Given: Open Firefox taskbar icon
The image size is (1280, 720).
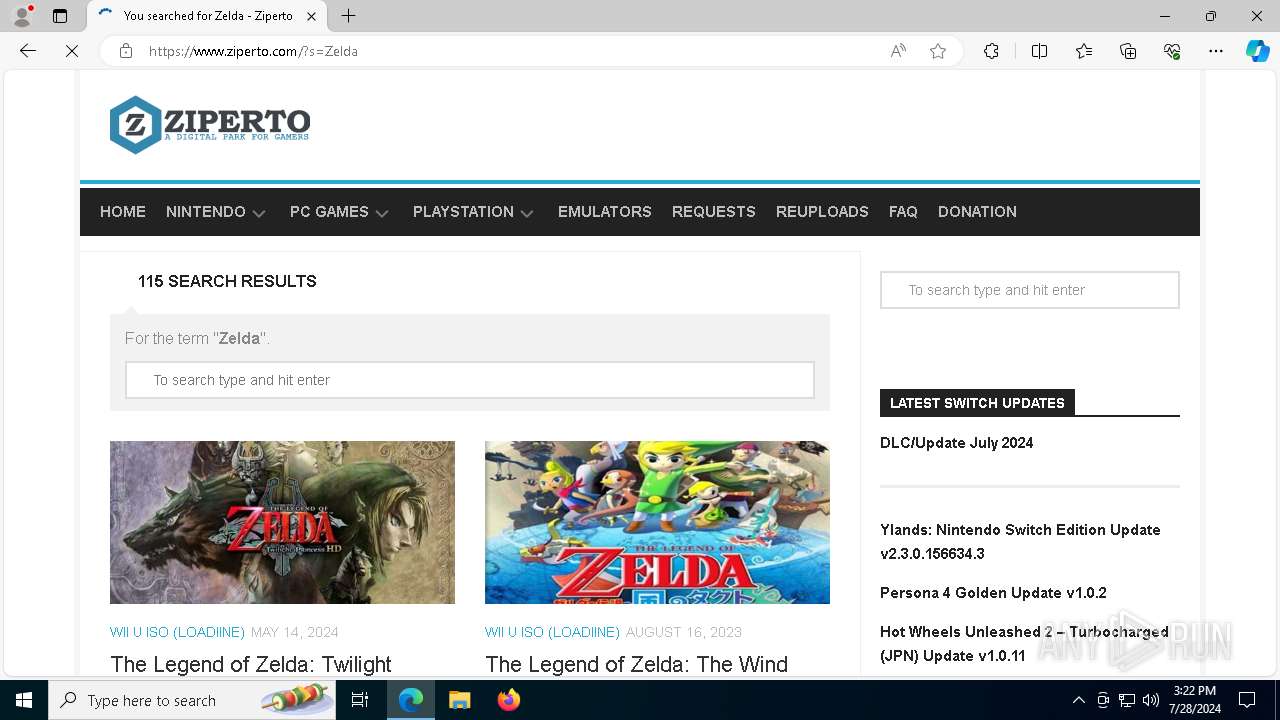Looking at the screenshot, I should 508,700.
